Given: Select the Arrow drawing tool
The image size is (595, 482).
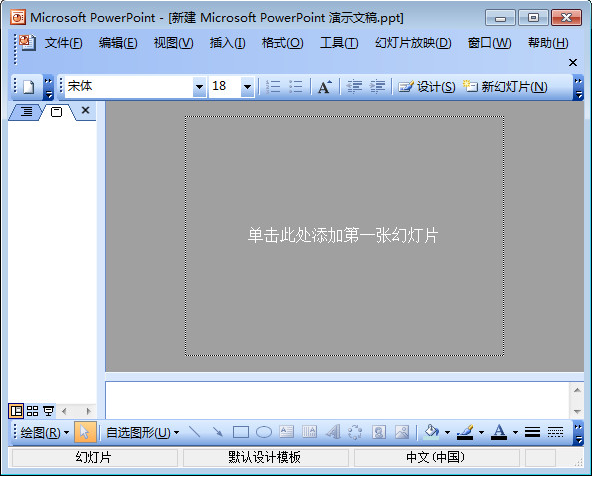Looking at the screenshot, I should click(x=217, y=432).
